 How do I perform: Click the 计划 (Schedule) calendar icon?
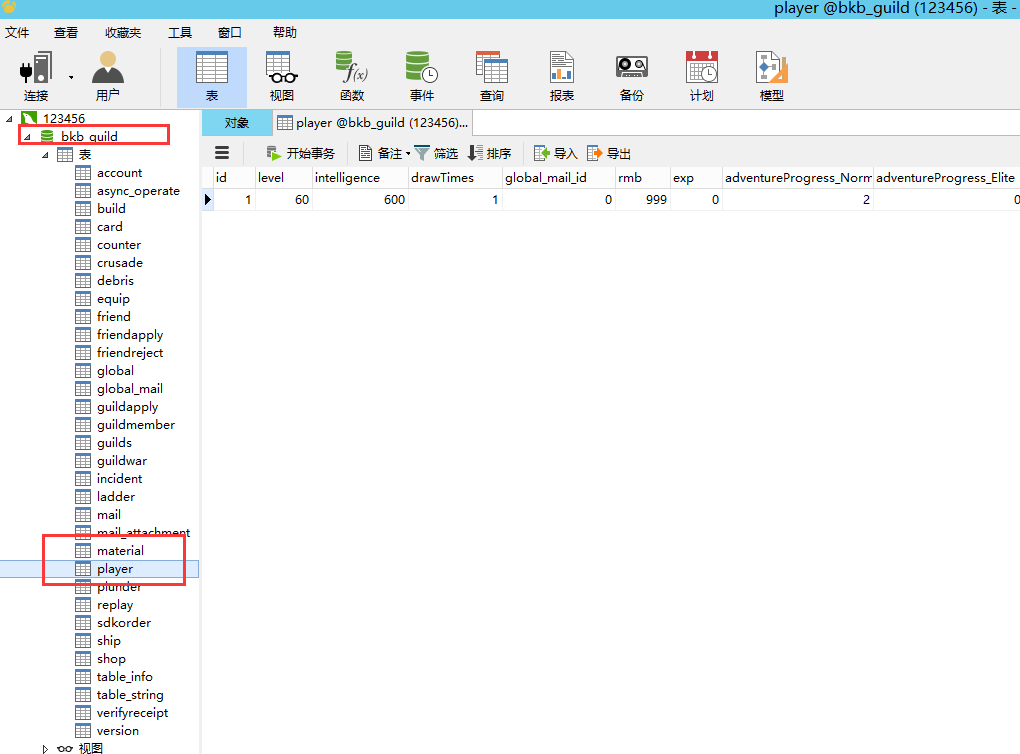(701, 68)
